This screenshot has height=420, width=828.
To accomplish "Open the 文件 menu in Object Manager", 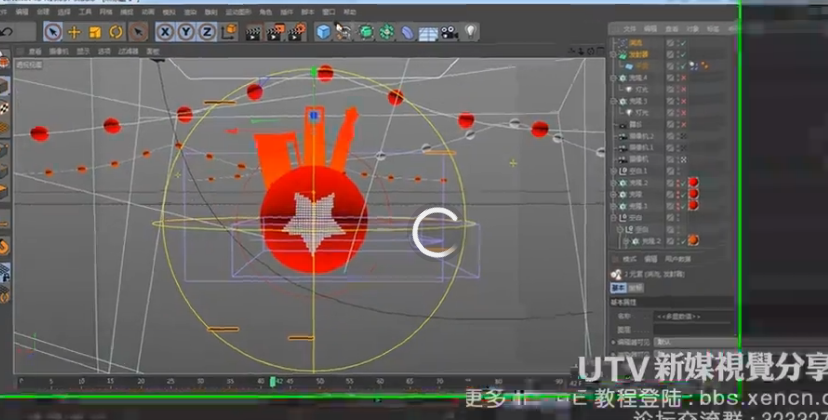I will pos(629,30).
